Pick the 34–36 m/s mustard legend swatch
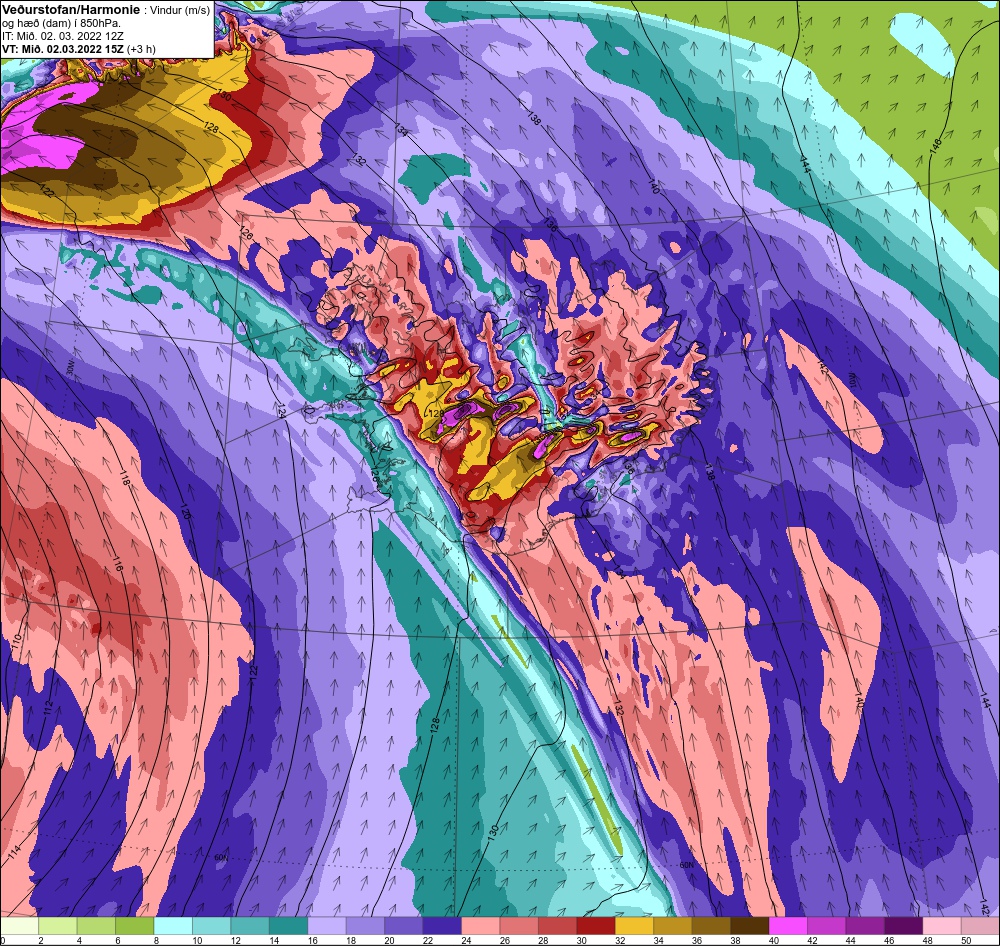This screenshot has height=946, width=1000. coord(673,926)
